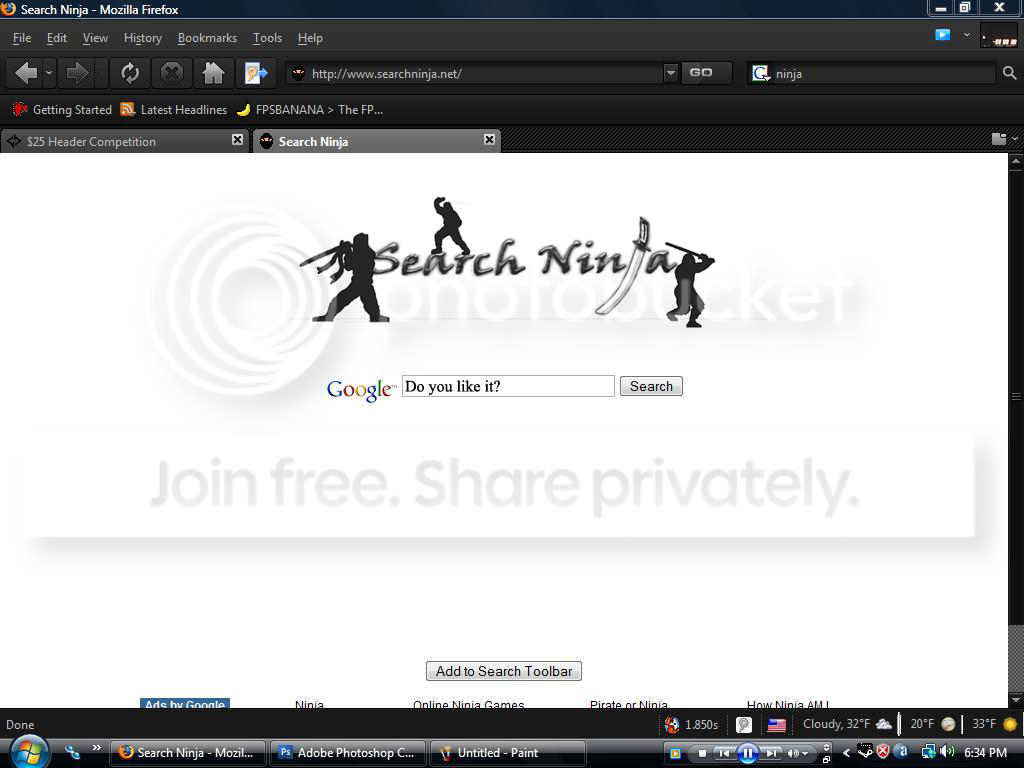Click the magnifying glass search icon

click(x=1010, y=73)
